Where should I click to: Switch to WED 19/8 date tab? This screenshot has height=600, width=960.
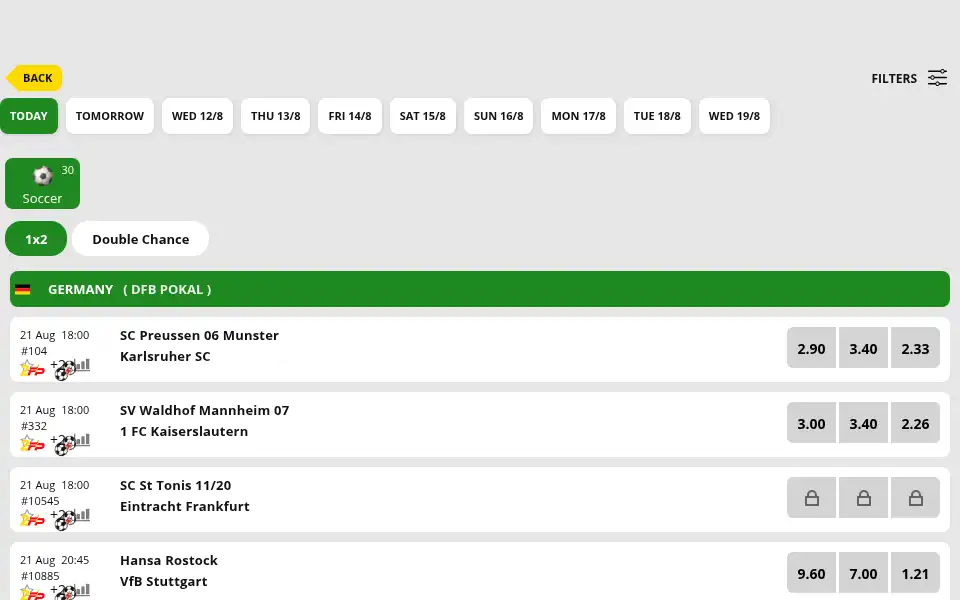pyautogui.click(x=734, y=116)
